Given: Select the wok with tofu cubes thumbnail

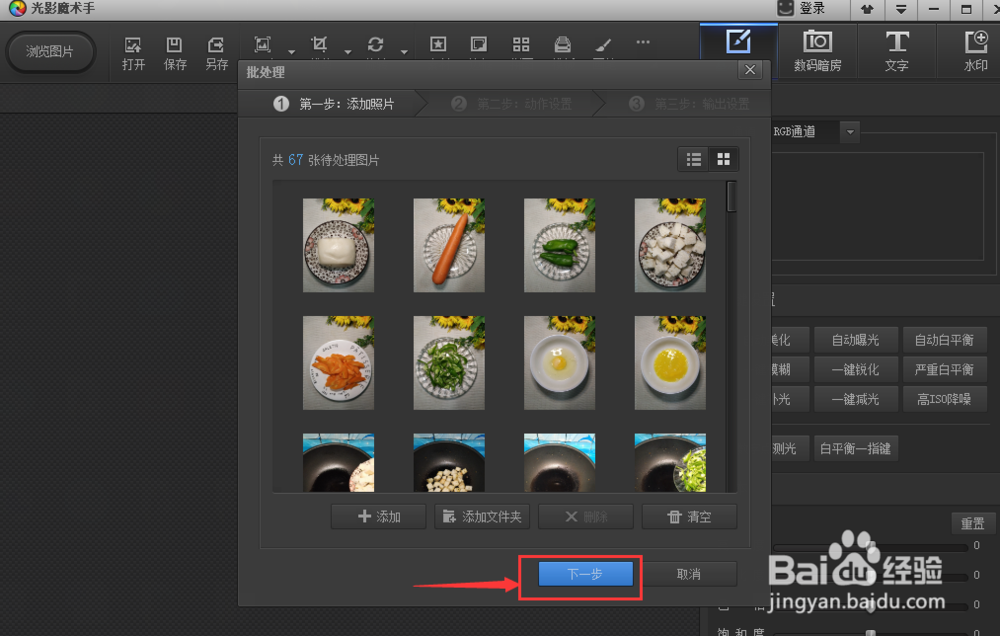Looking at the screenshot, I should coord(449,462).
